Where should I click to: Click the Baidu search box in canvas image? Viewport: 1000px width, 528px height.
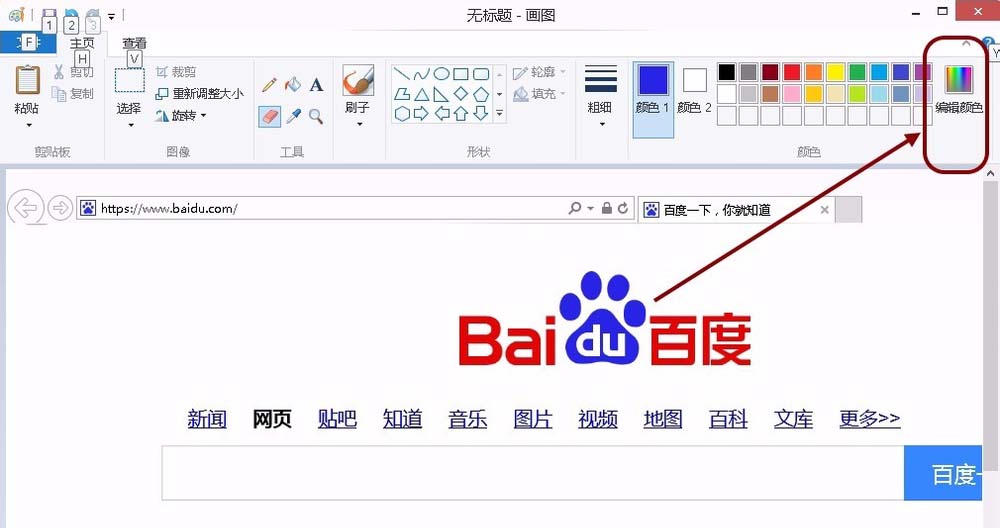[x=533, y=473]
